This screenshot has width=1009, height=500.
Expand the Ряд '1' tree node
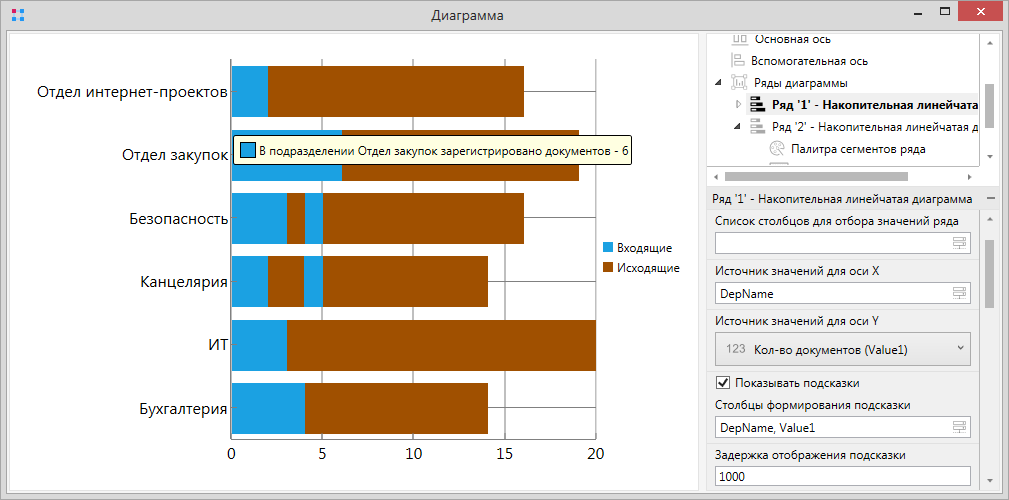click(x=738, y=105)
